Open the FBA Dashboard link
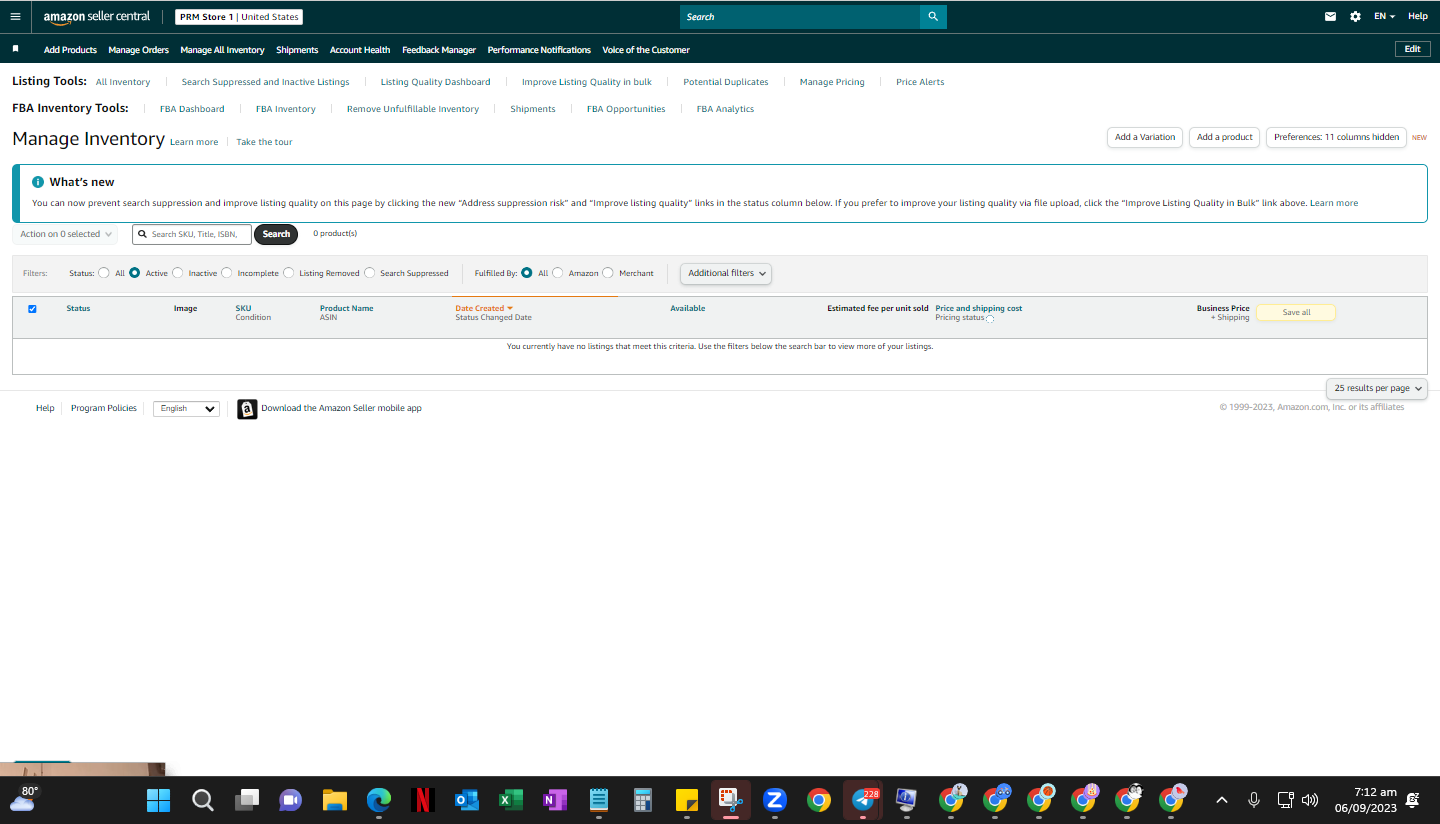 [x=192, y=109]
